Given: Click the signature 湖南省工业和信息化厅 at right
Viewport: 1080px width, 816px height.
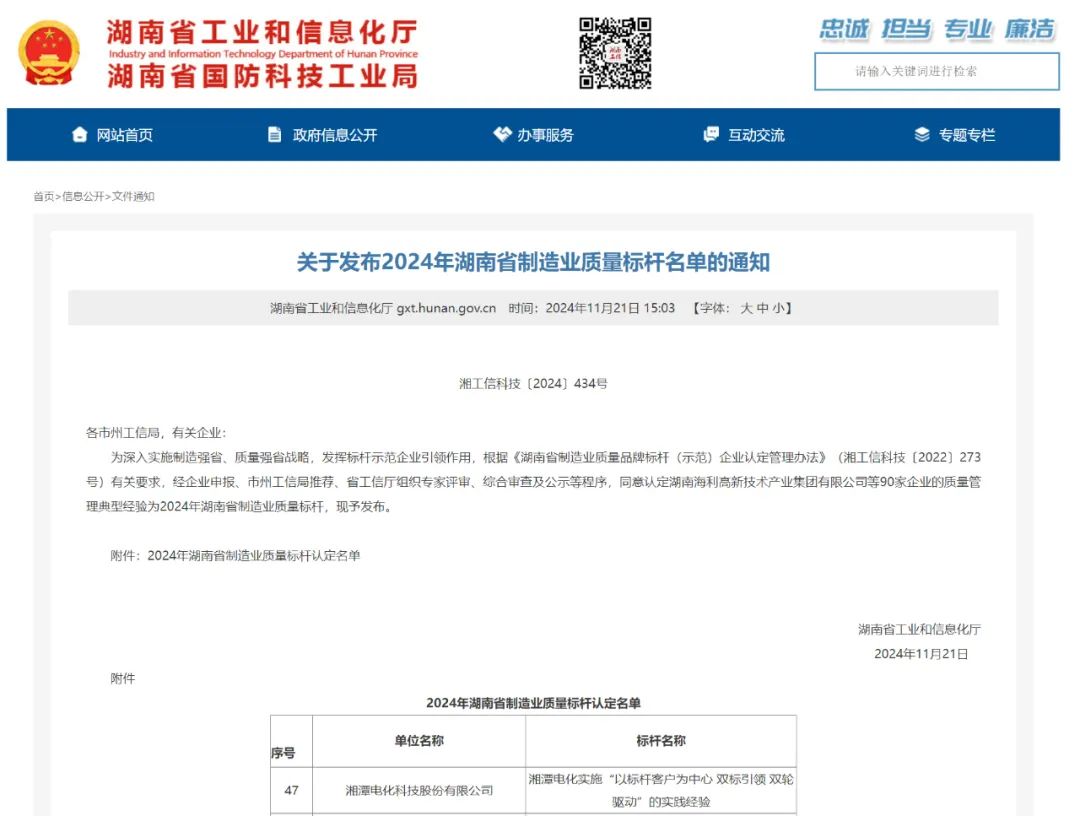Looking at the screenshot, I should 920,629.
